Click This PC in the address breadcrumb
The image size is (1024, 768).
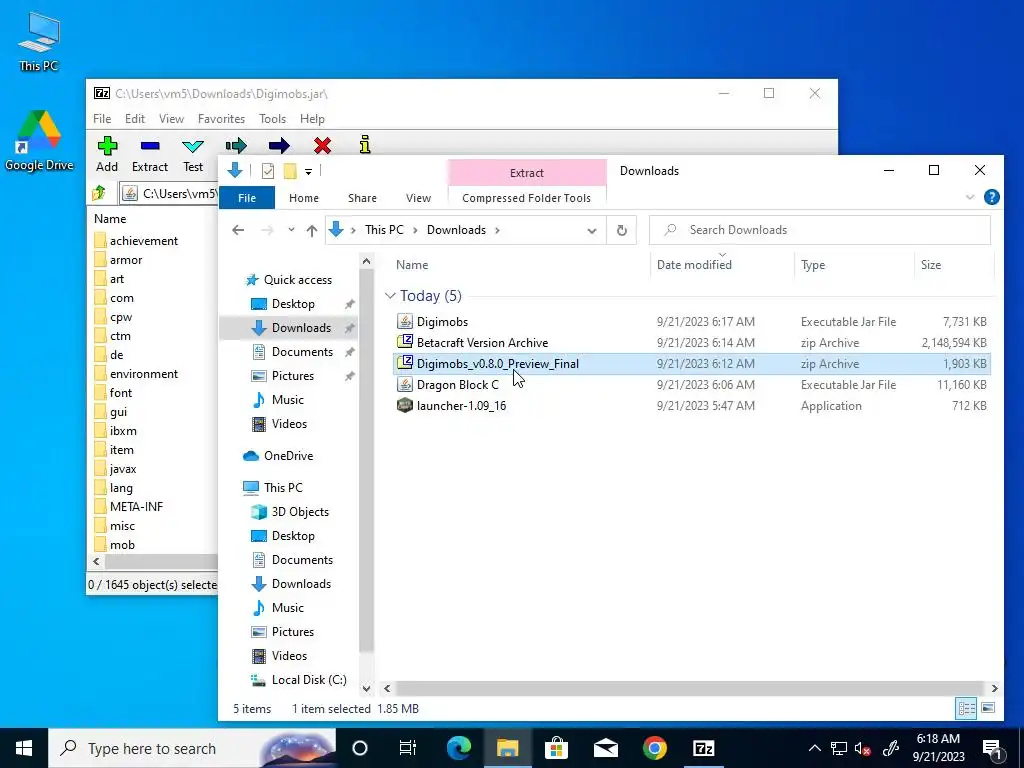click(384, 230)
